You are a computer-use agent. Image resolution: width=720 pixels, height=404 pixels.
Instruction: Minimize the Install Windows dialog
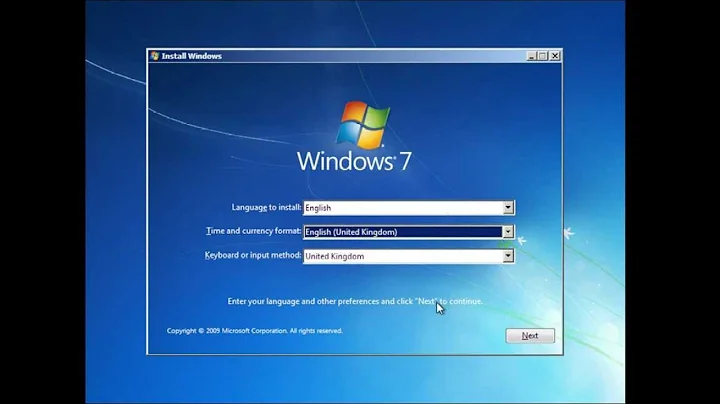coord(532,56)
